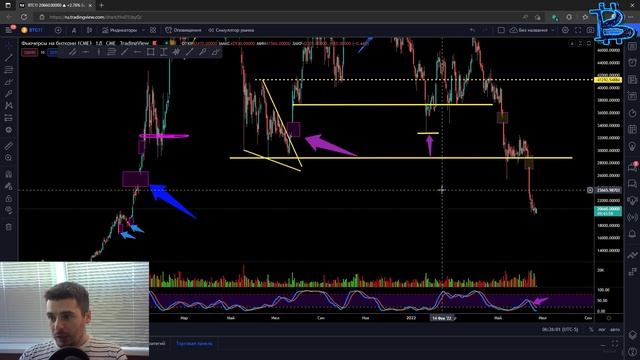The height and width of the screenshot is (360, 640).
Task: Pick the arrow tool in favorites toolbar
Action: point(189,52)
